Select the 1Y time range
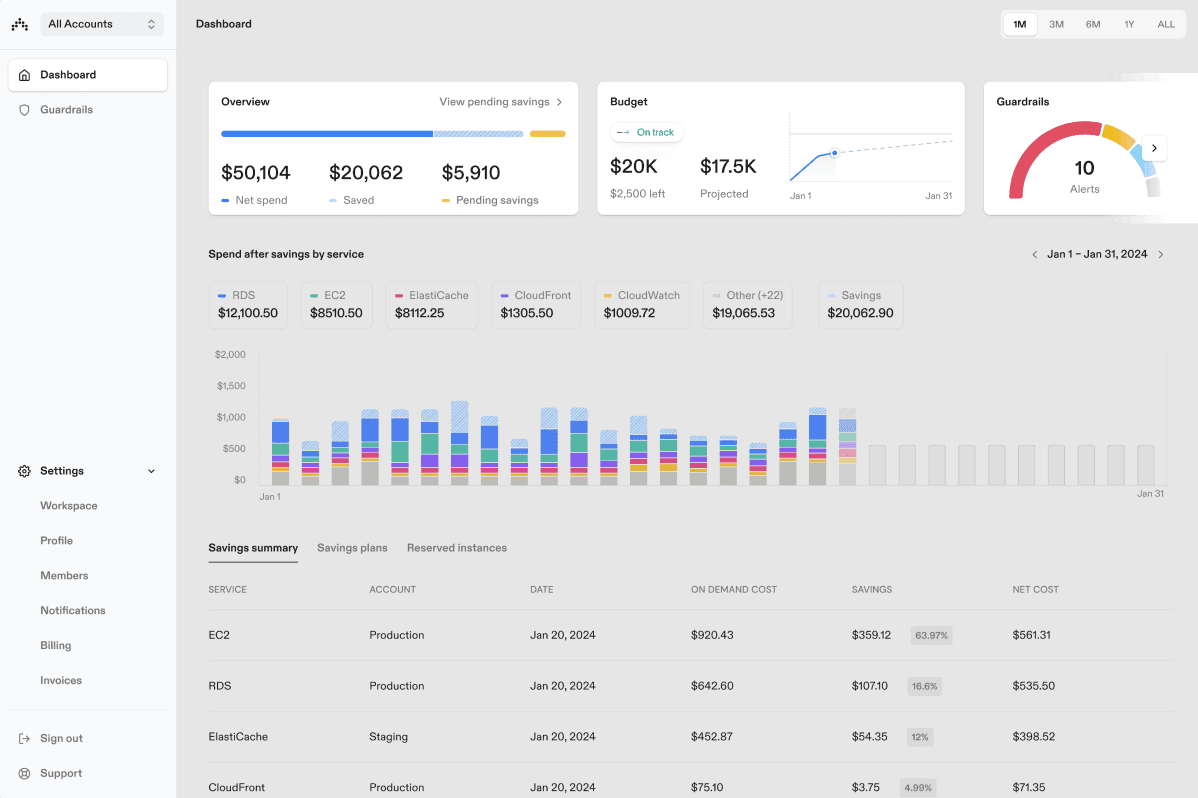 click(x=1129, y=24)
